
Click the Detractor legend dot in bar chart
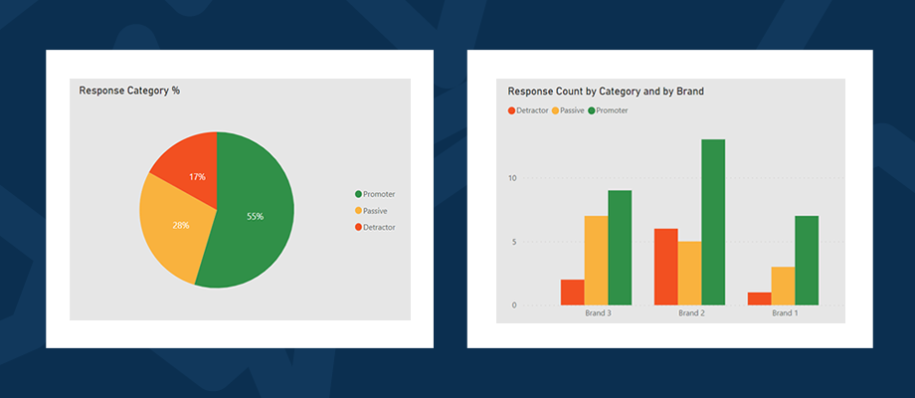coord(512,110)
